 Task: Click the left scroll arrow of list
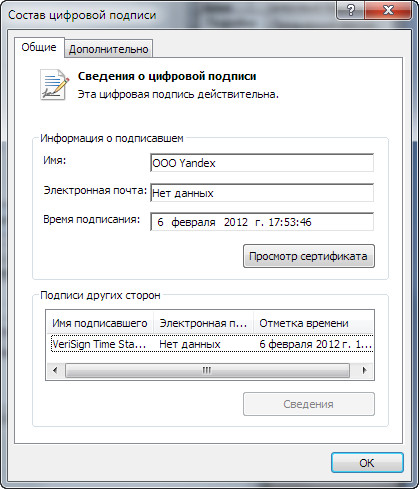[x=55, y=370]
